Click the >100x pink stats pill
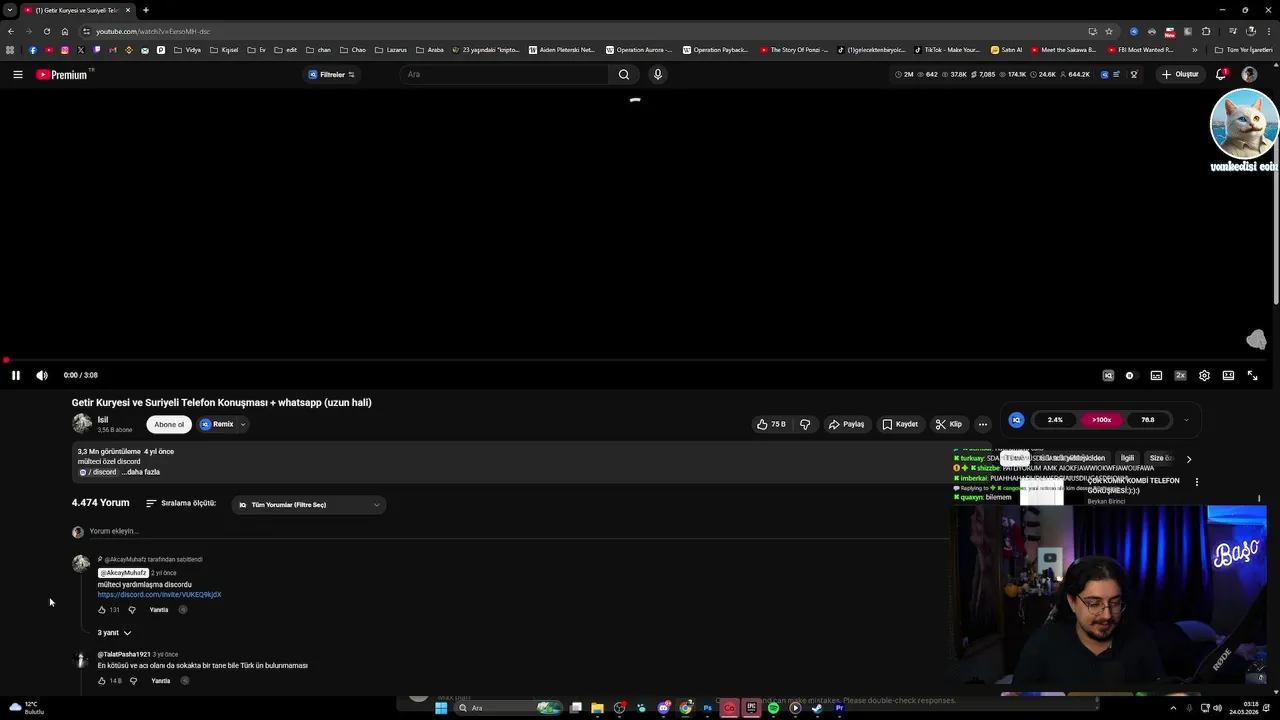Screen dimensions: 1280x720 (x=1101, y=420)
